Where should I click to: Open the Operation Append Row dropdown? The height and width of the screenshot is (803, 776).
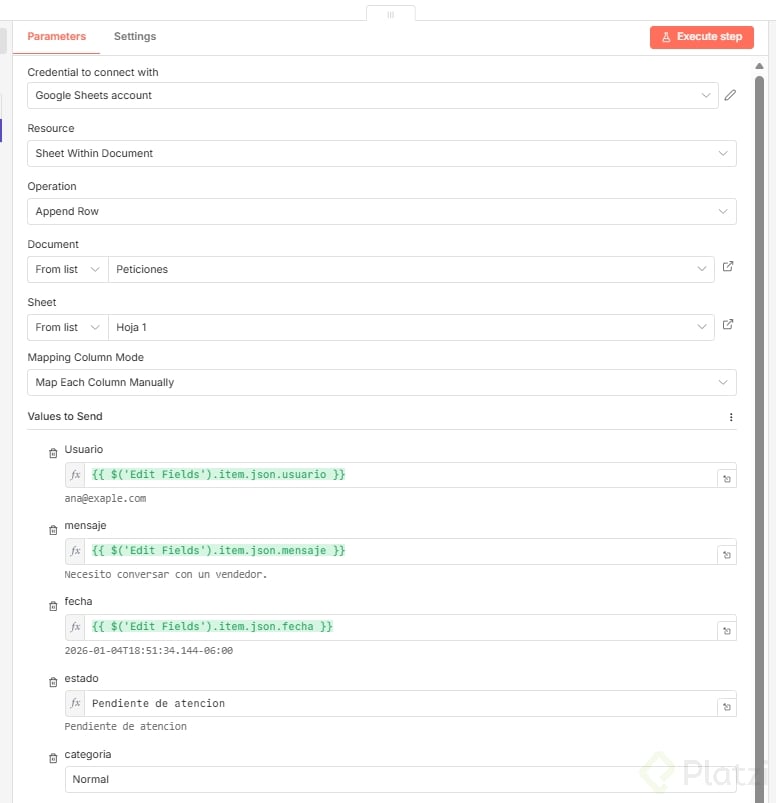381,211
